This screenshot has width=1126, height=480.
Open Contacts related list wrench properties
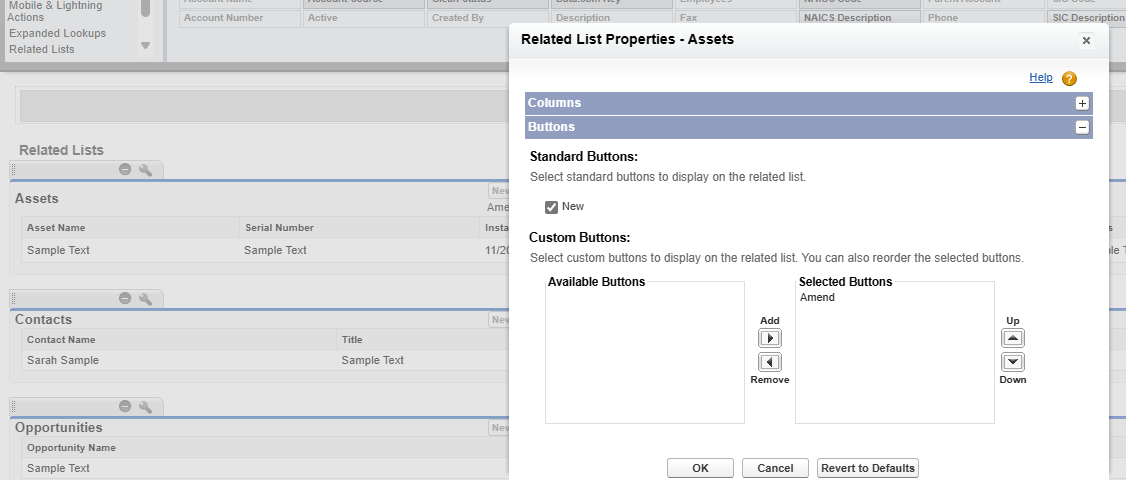pos(145,298)
